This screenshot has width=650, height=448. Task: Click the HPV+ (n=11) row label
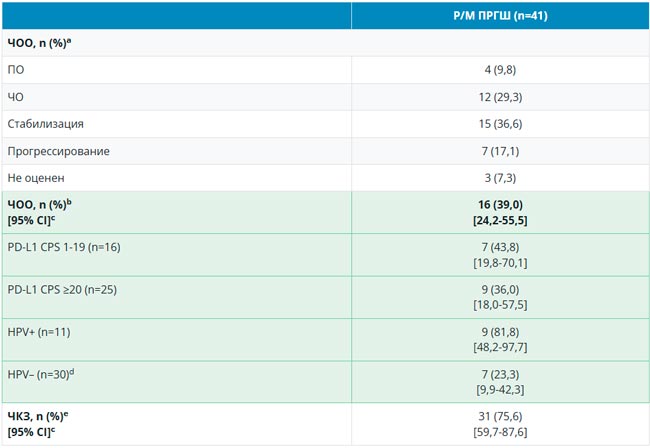coord(40,332)
